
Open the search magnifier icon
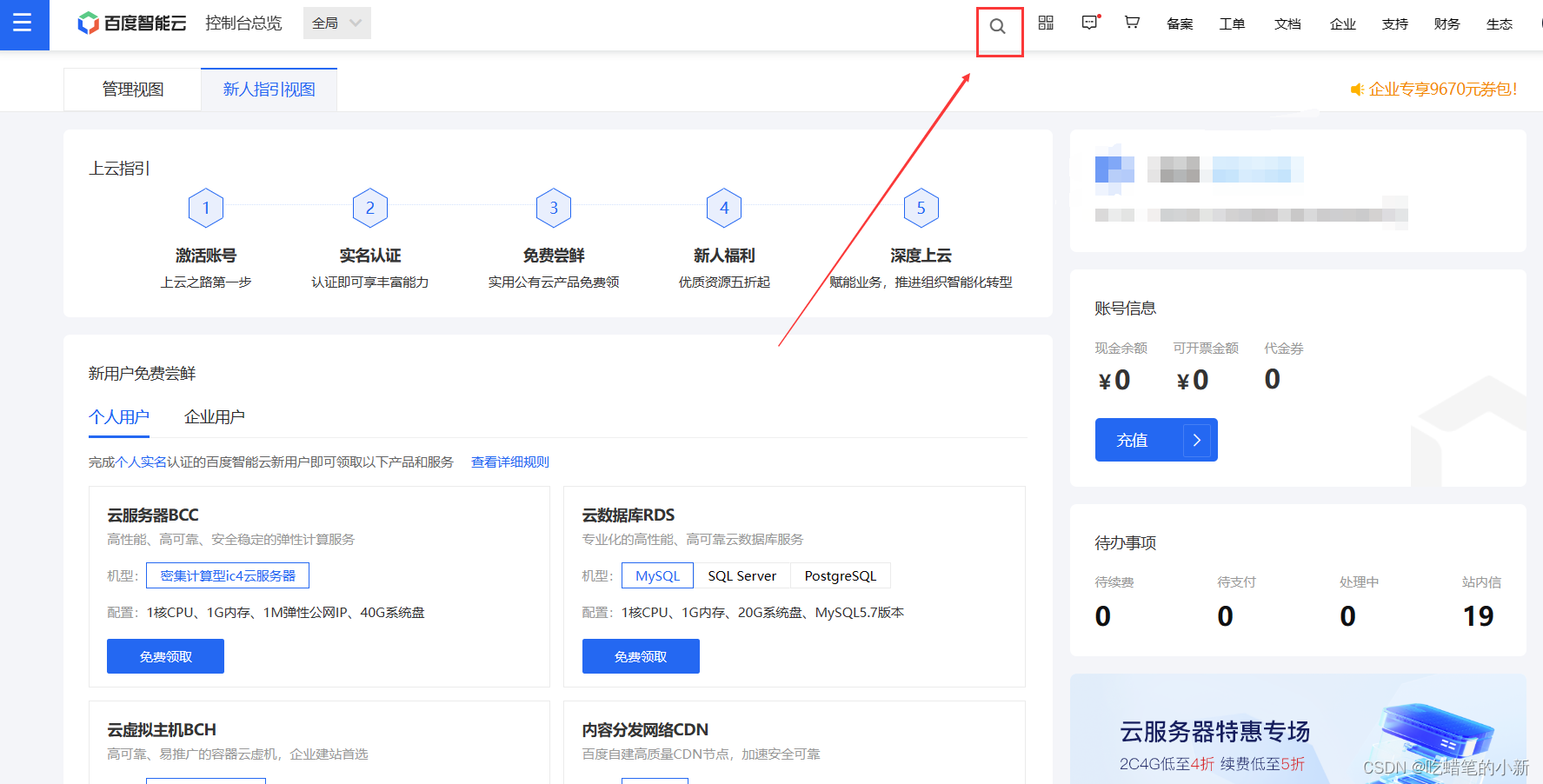(x=998, y=27)
